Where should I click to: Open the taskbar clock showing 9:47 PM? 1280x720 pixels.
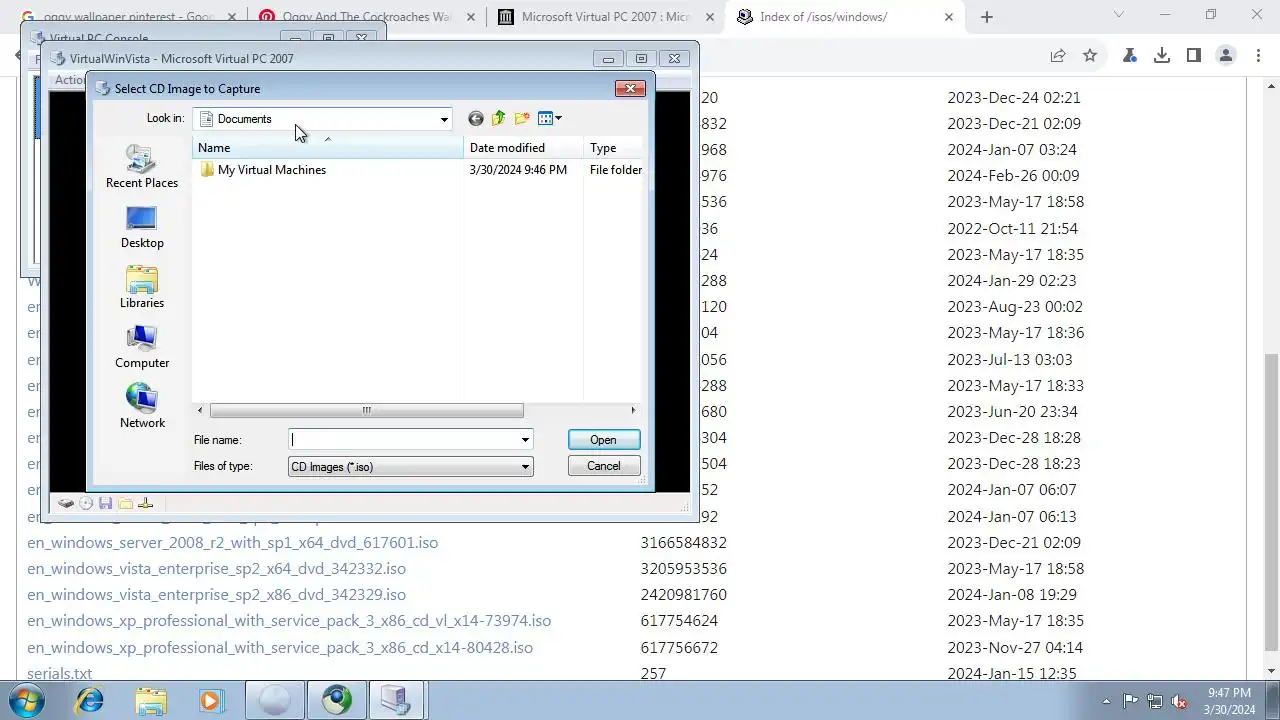tap(1229, 701)
